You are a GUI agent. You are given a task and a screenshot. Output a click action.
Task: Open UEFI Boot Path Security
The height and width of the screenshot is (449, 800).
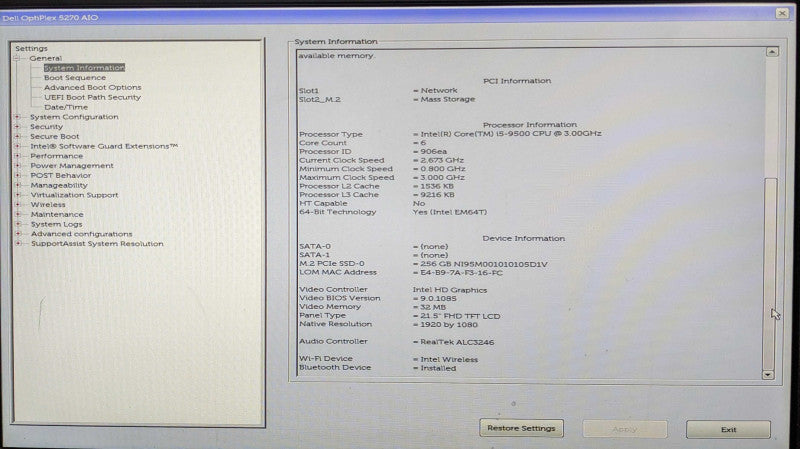[92, 97]
